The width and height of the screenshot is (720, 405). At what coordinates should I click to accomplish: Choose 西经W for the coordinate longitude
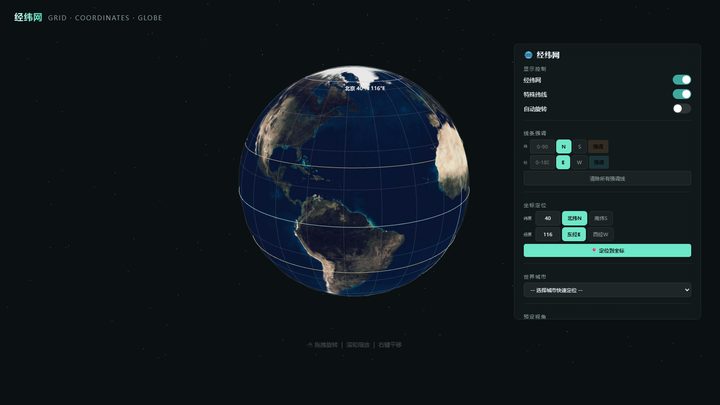coord(601,234)
